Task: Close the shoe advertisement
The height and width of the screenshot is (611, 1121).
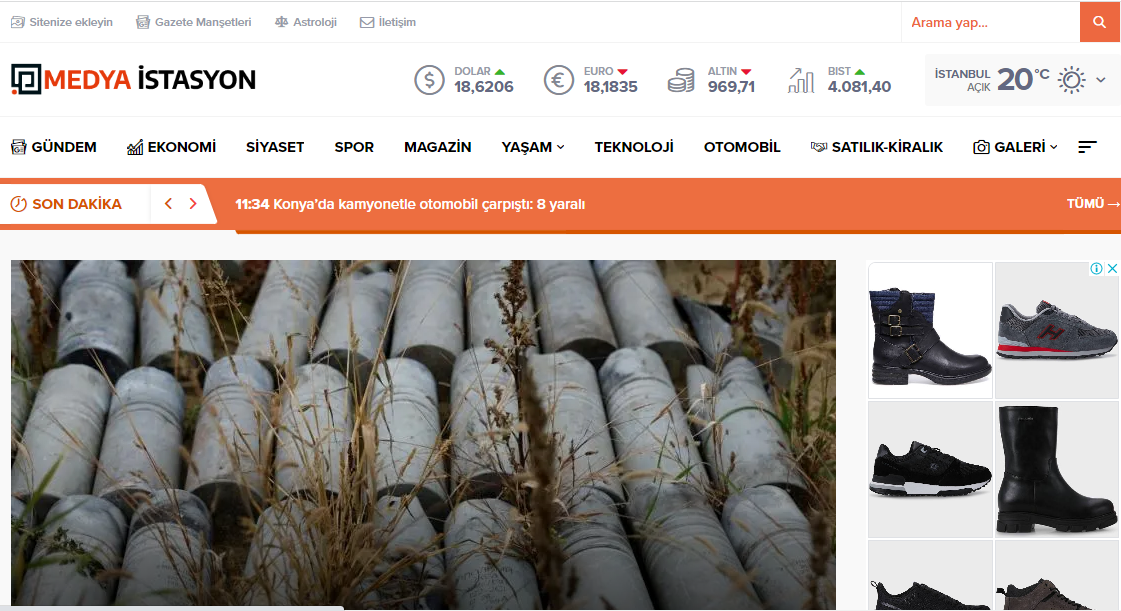Action: pos(1112,269)
